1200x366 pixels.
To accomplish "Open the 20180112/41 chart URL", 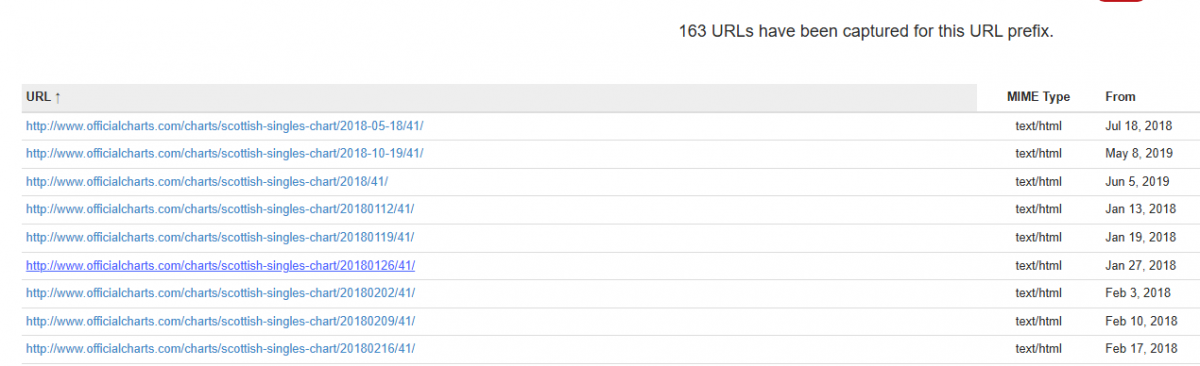I will (x=220, y=209).
